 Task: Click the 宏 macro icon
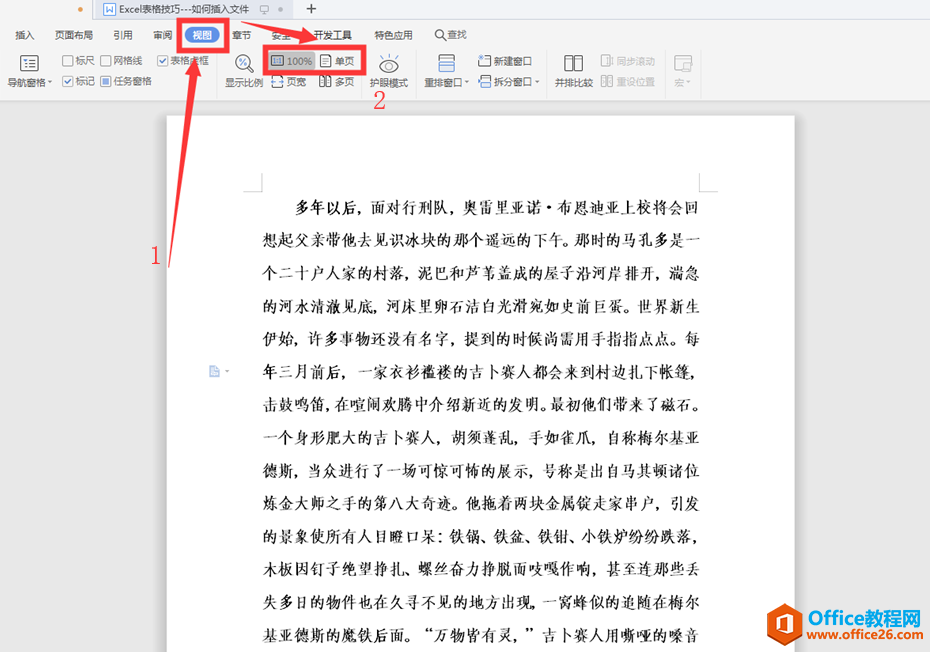[683, 63]
